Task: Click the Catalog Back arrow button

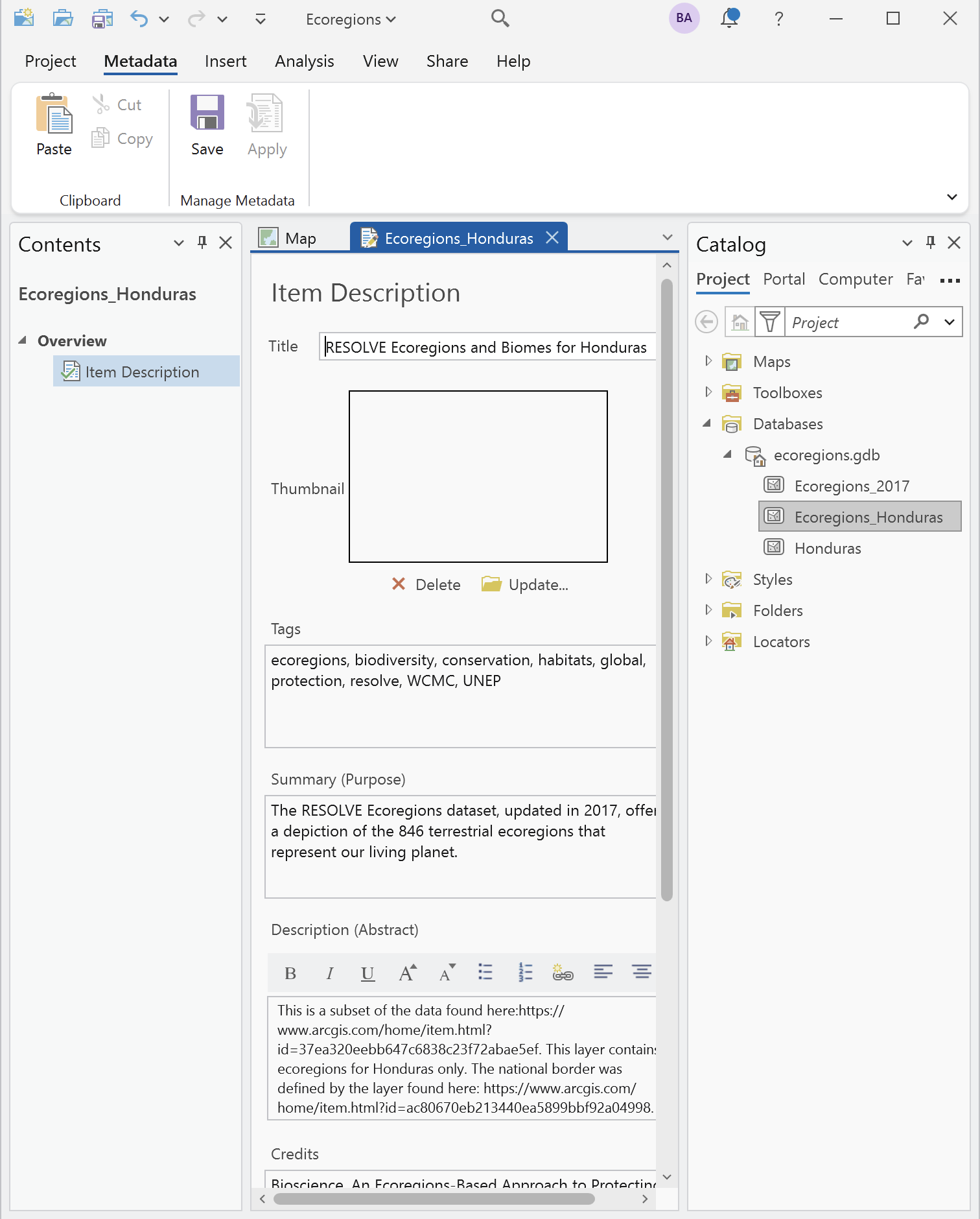Action: (706, 322)
